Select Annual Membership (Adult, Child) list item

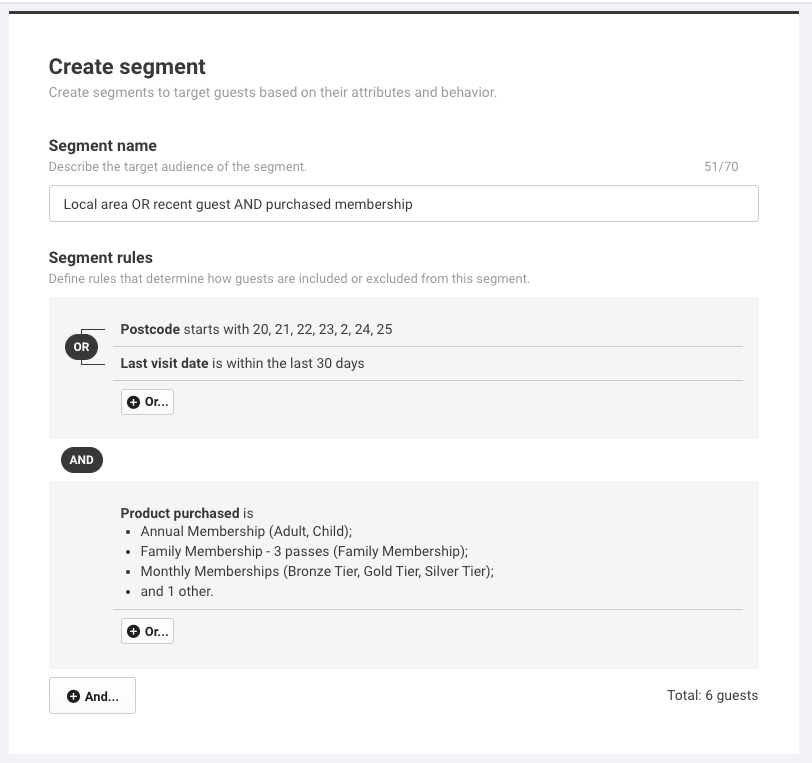pos(246,531)
